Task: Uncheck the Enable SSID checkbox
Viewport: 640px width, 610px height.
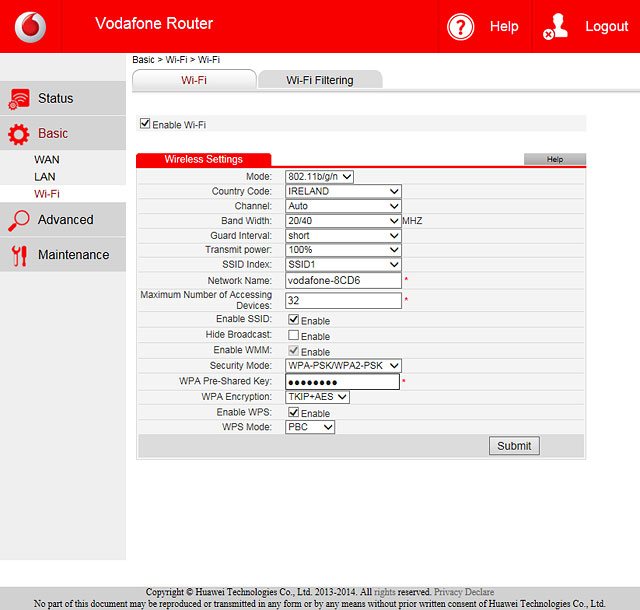Action: point(294,320)
